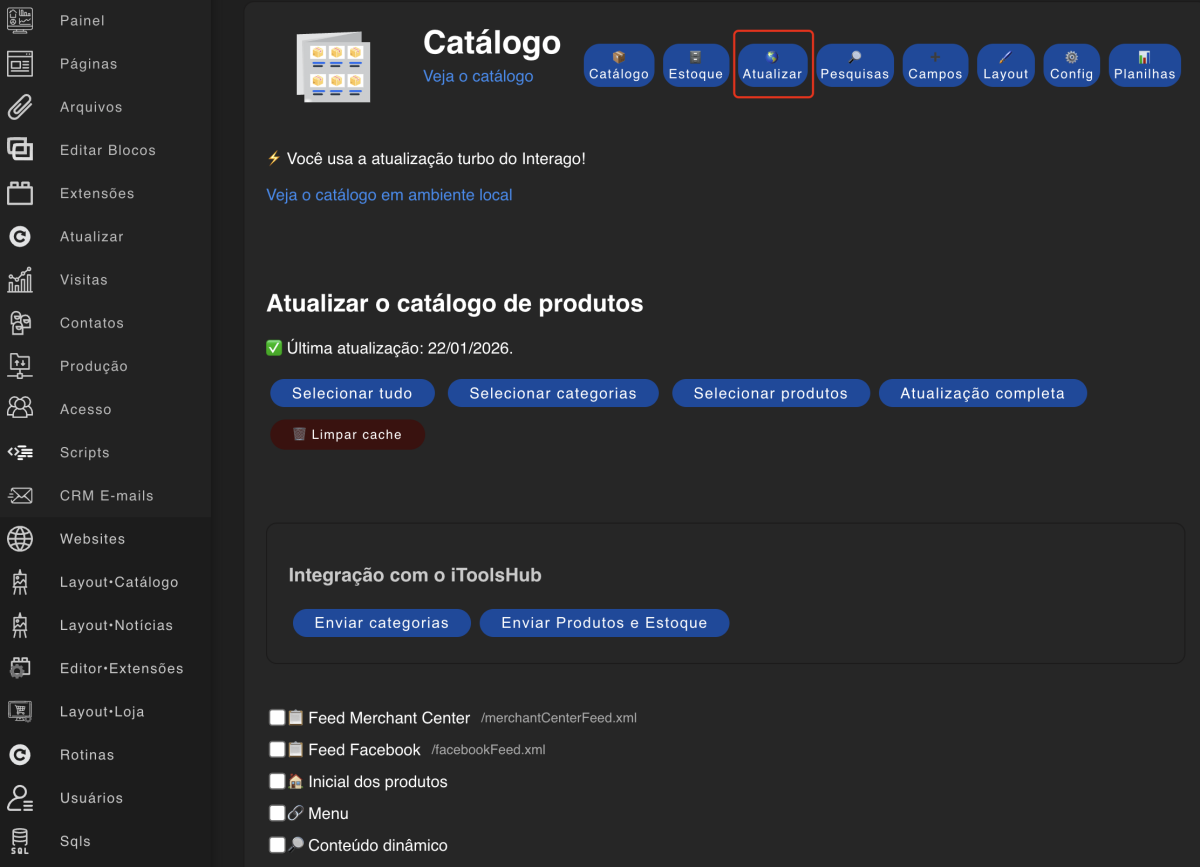Toggle the Conteúdo dinâmico checkbox
Viewport: 1200px width, 867px height.
coord(277,845)
